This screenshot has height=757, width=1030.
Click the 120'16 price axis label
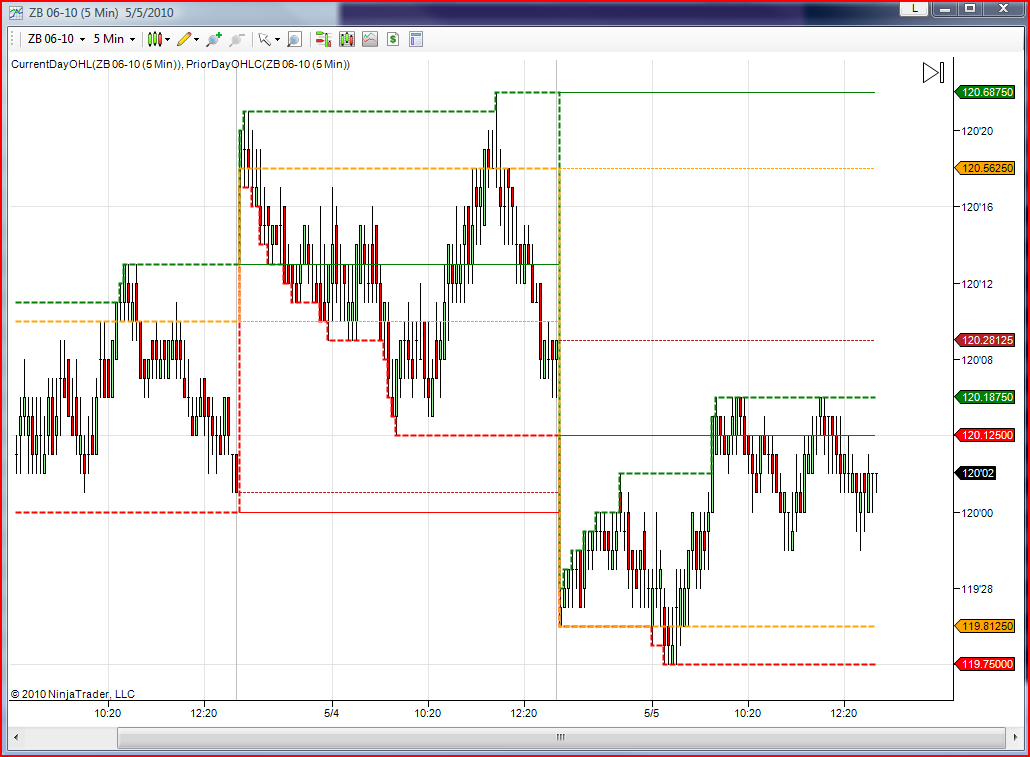[977, 207]
